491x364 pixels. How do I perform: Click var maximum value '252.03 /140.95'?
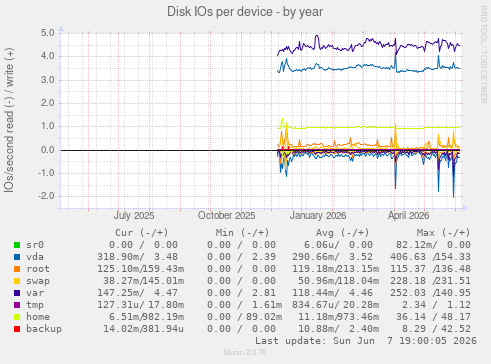(x=430, y=293)
